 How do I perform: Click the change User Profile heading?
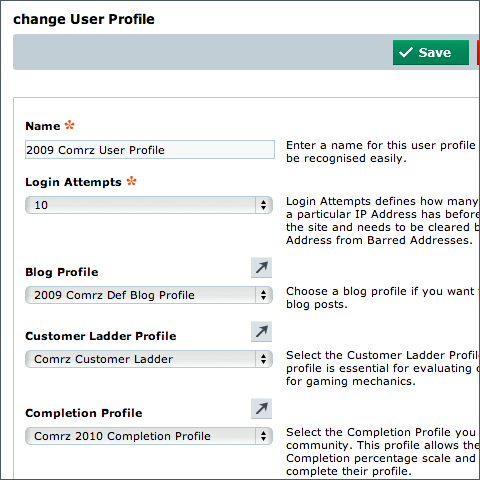pyautogui.click(x=84, y=19)
